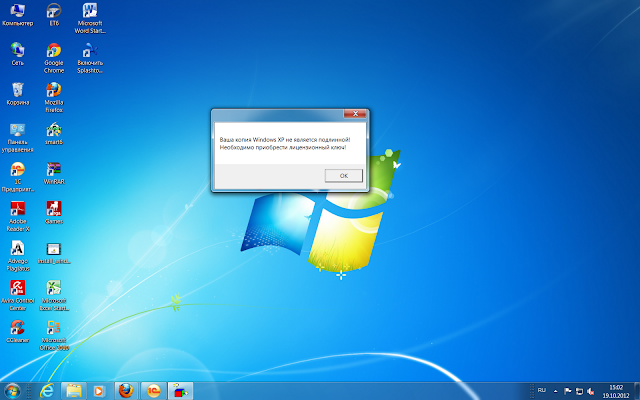This screenshot has width=640, height=400.
Task: Select the install_wincl... file icon
Action: (x=54, y=252)
